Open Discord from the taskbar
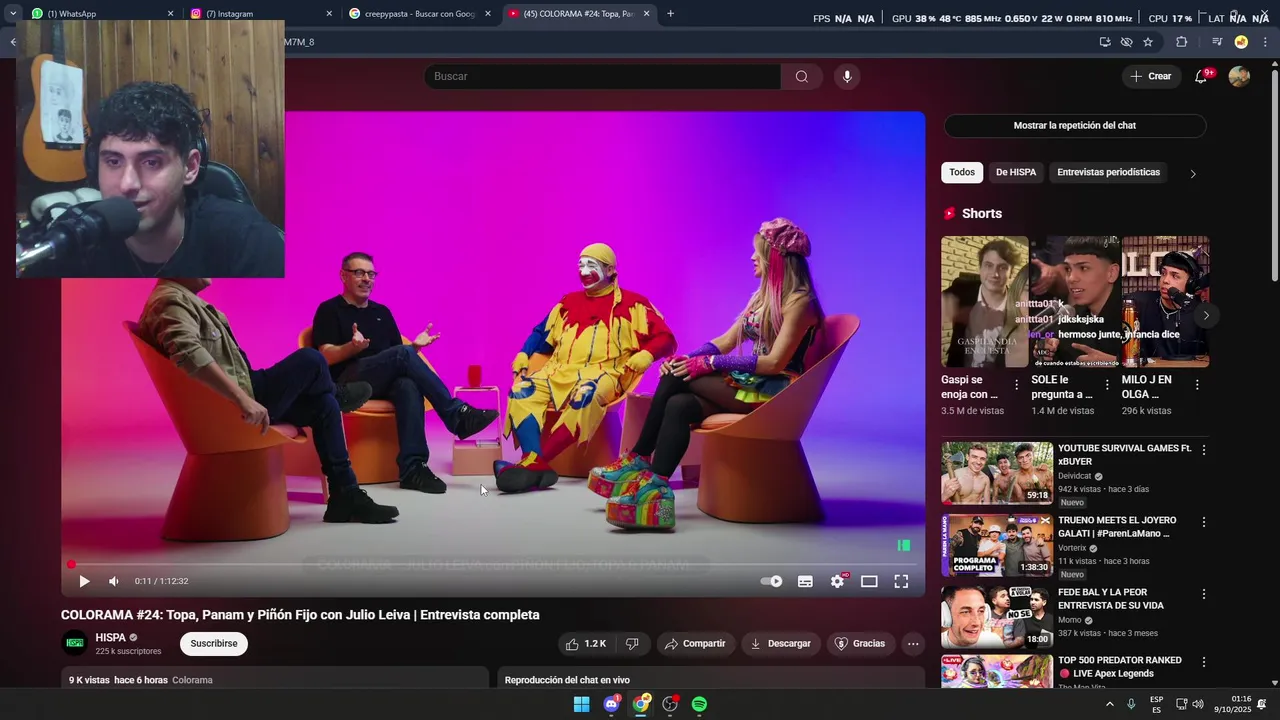 611,704
